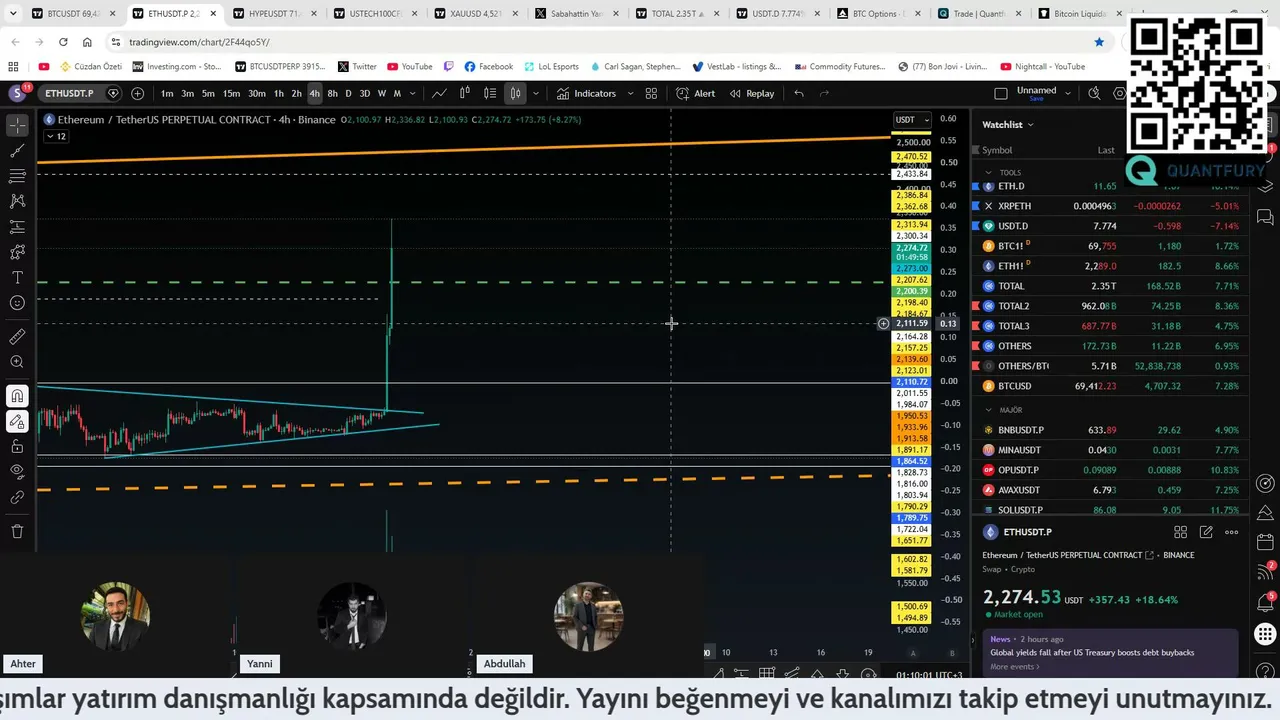
Task: Expand chart type dropdown arrow
Action: 536,93
